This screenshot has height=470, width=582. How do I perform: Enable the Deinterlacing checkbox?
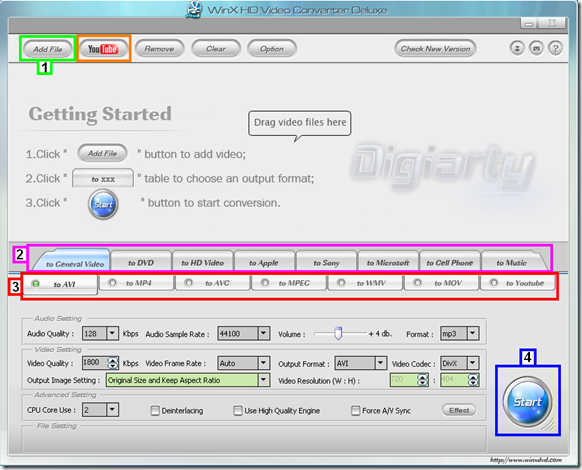pos(155,411)
